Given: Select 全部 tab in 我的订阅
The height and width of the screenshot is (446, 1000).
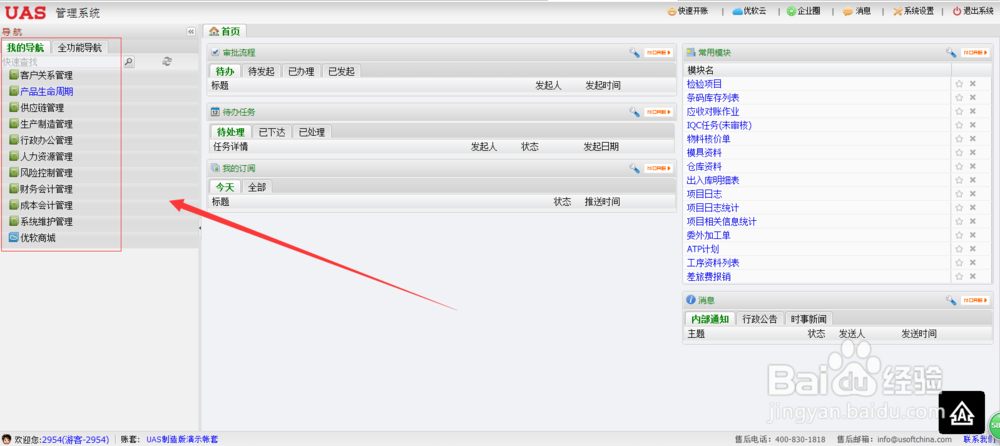Looking at the screenshot, I should (x=257, y=187).
